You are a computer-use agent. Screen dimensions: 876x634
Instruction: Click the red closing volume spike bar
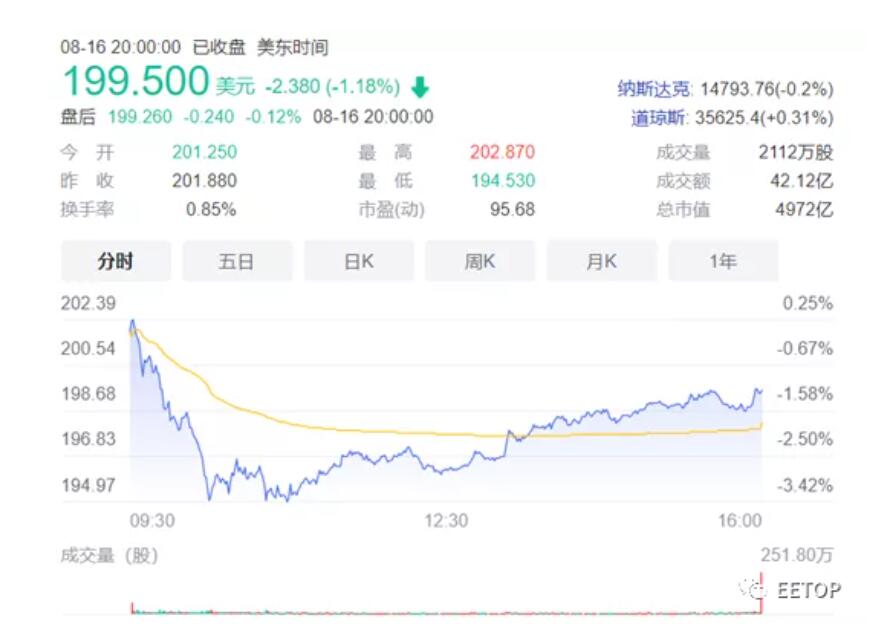coord(761,593)
